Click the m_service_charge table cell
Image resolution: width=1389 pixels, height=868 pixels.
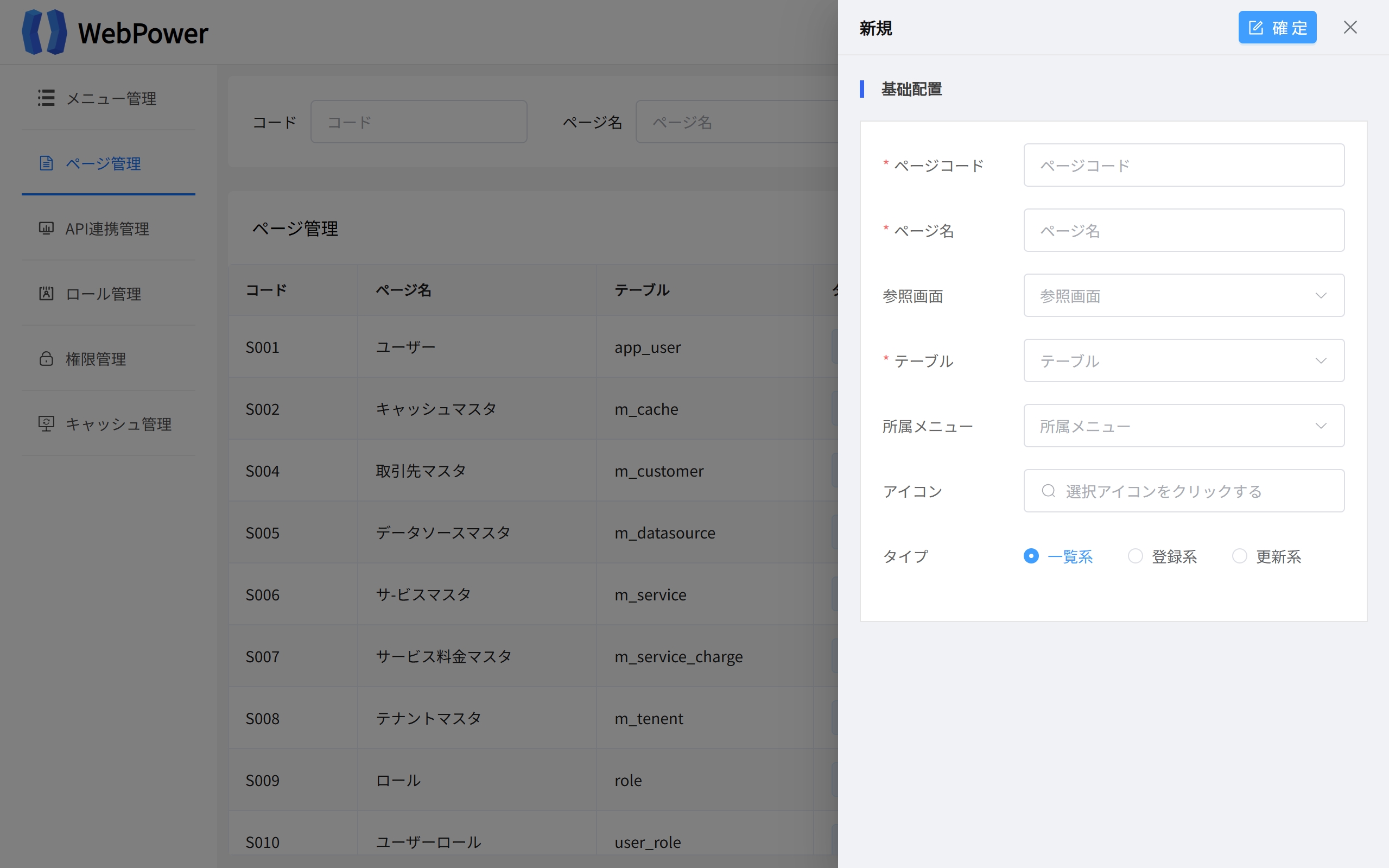[705, 656]
